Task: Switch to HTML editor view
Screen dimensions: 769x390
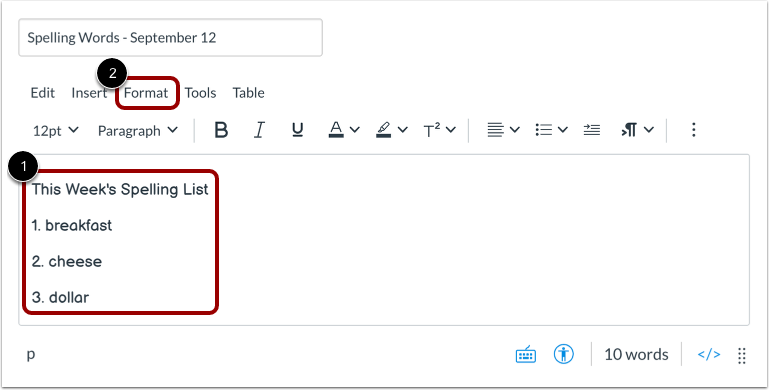Action: tap(709, 355)
